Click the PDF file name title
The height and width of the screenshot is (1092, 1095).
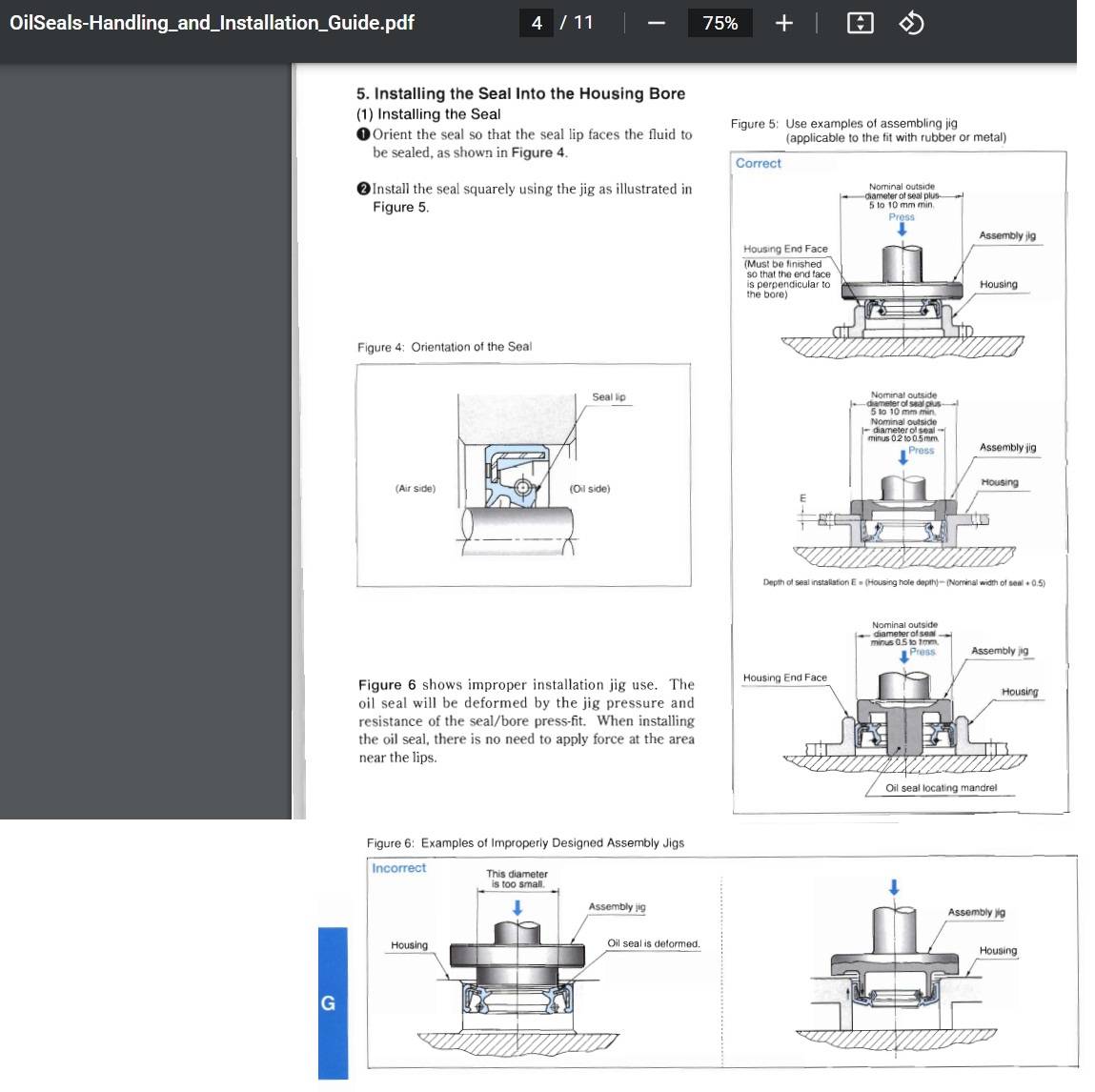212,23
